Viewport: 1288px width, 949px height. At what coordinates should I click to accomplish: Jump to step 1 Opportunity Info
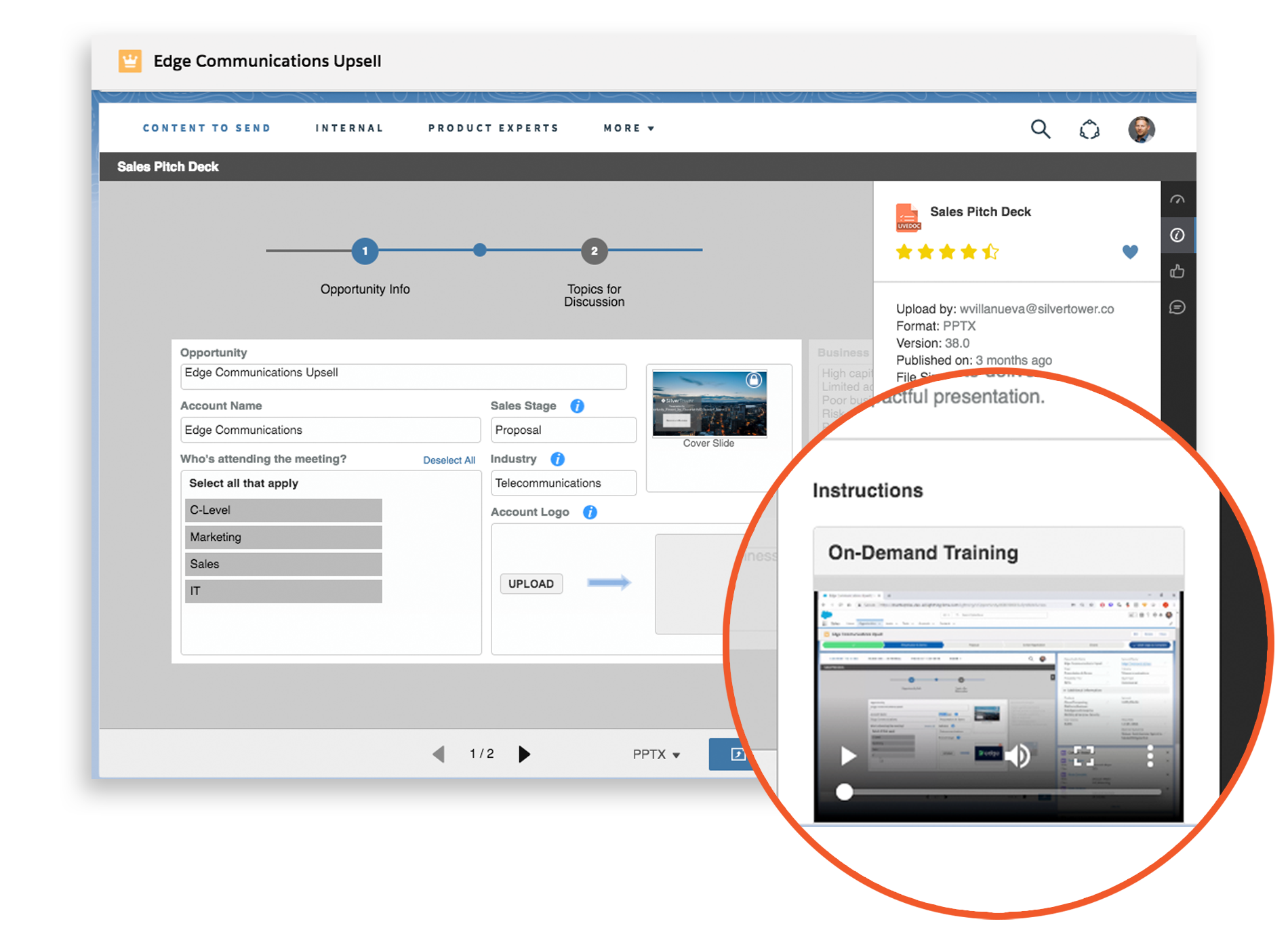(365, 251)
